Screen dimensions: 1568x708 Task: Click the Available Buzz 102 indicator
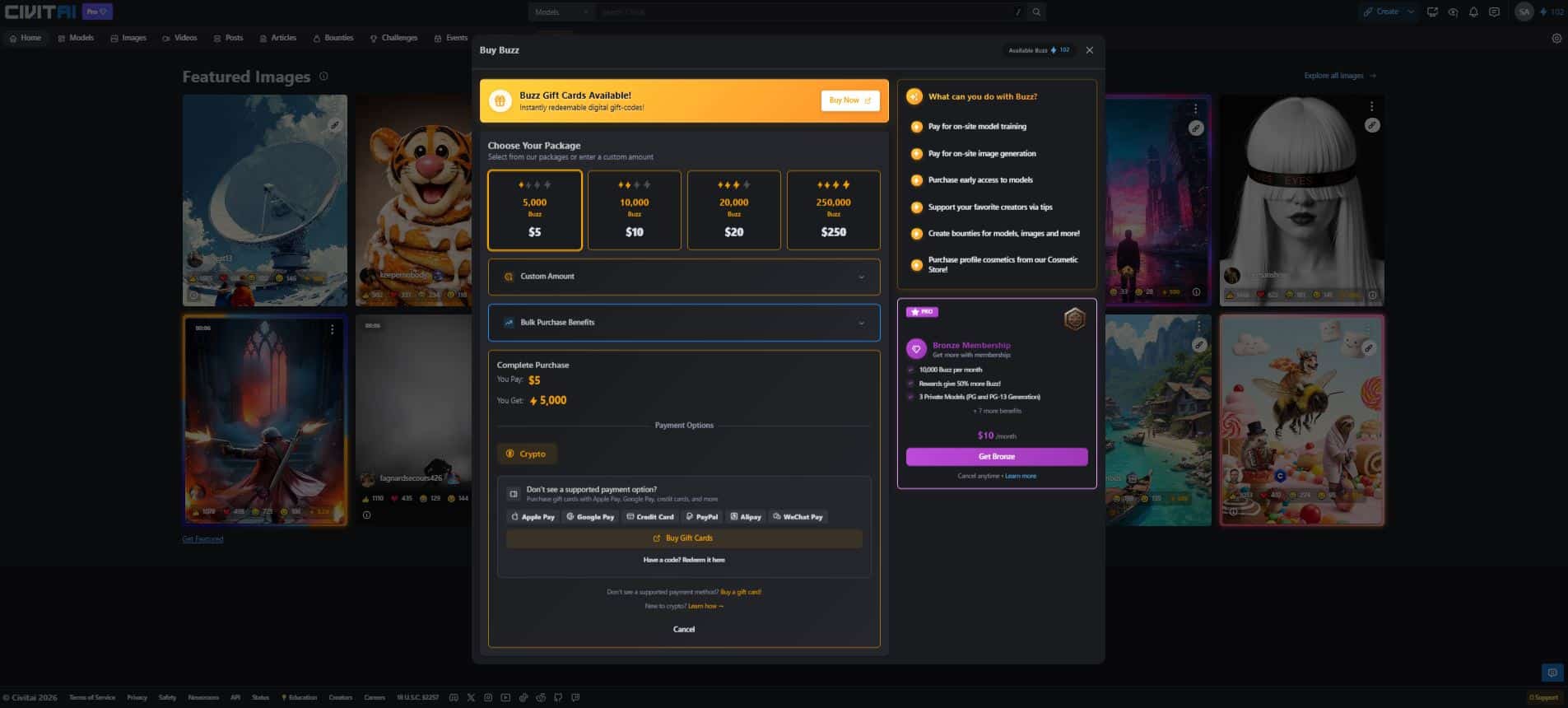pos(1039,50)
